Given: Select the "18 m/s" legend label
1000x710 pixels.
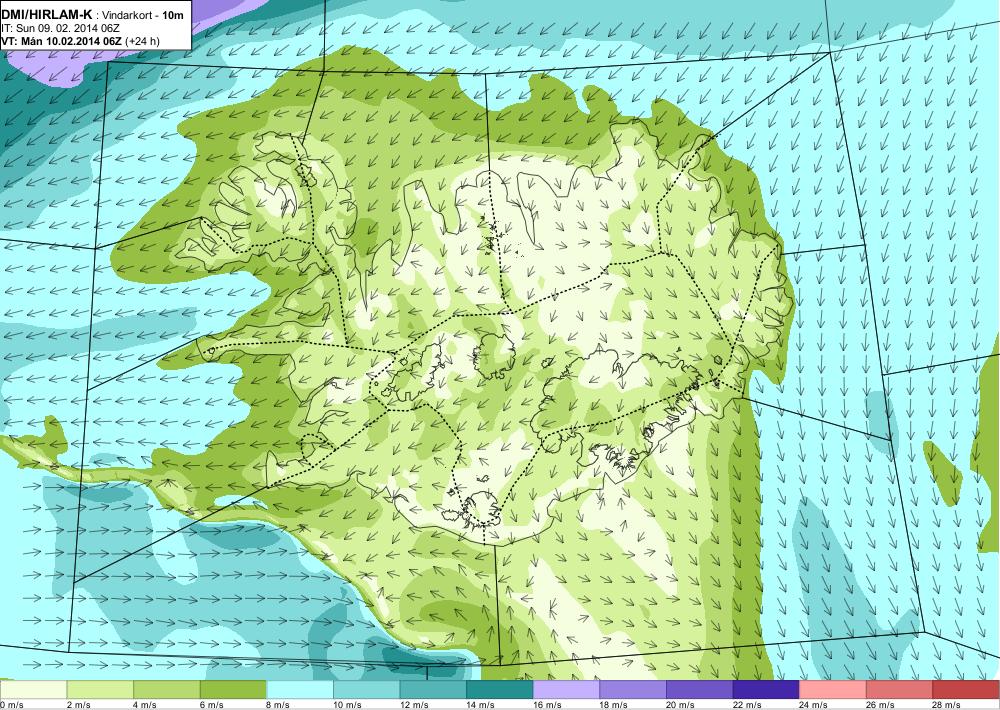Looking at the screenshot, I should pos(614,705).
